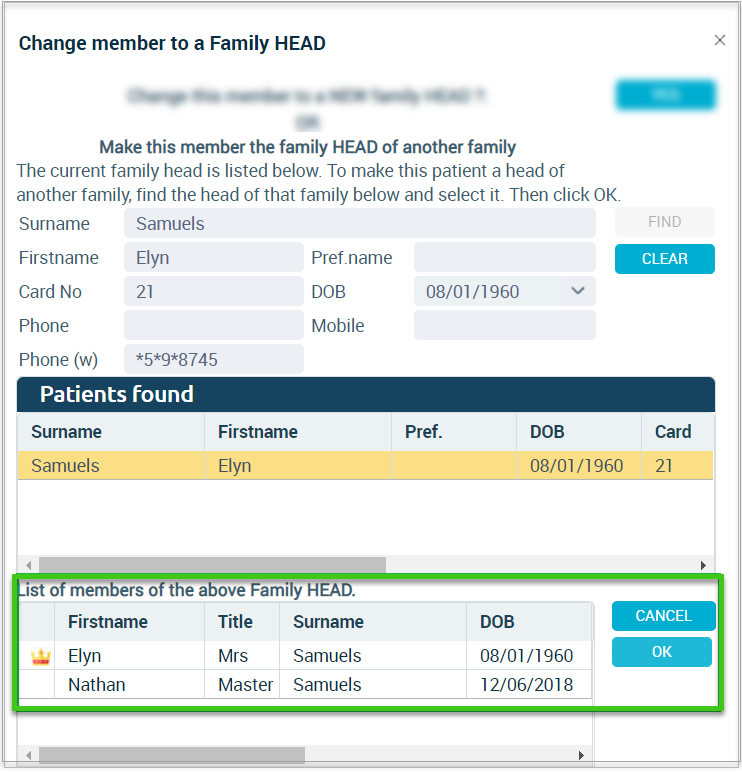
Task: Click the CANCEL button
Action: click(x=663, y=616)
